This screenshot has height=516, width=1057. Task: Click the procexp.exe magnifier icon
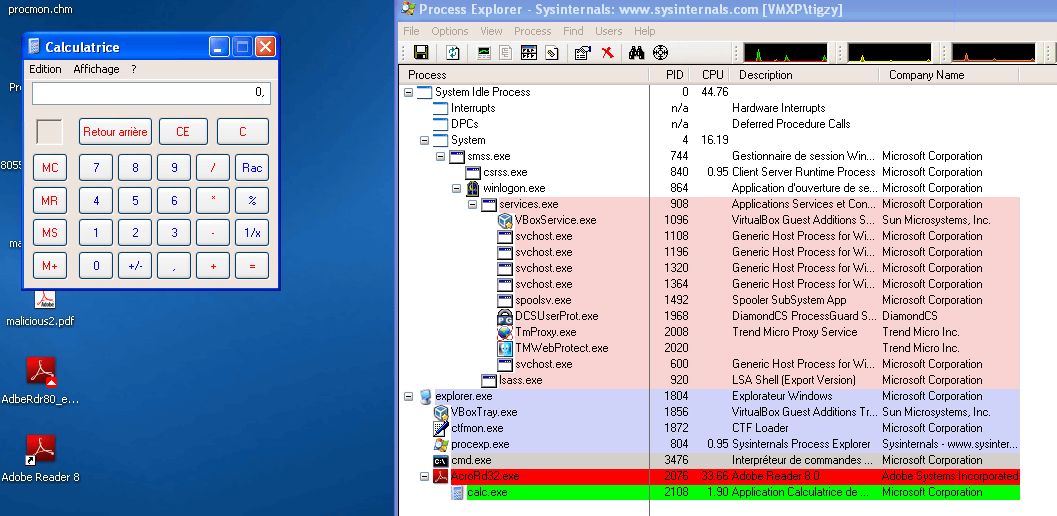tap(441, 444)
